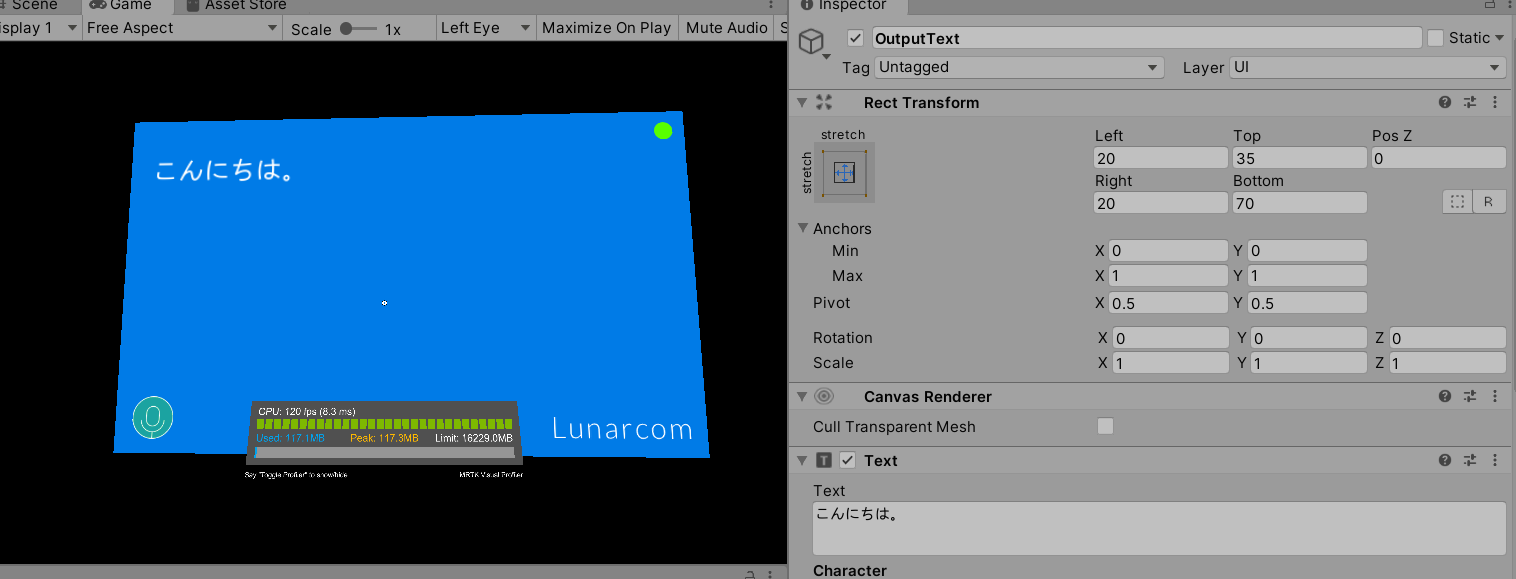
Task: Toggle Mute Audio in Game view
Action: [727, 28]
